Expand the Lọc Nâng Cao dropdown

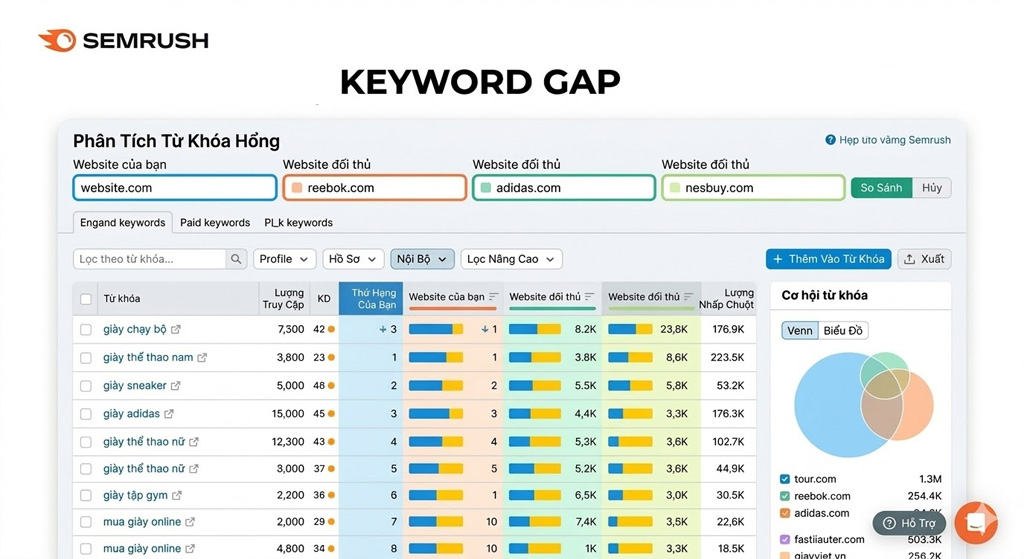point(510,259)
